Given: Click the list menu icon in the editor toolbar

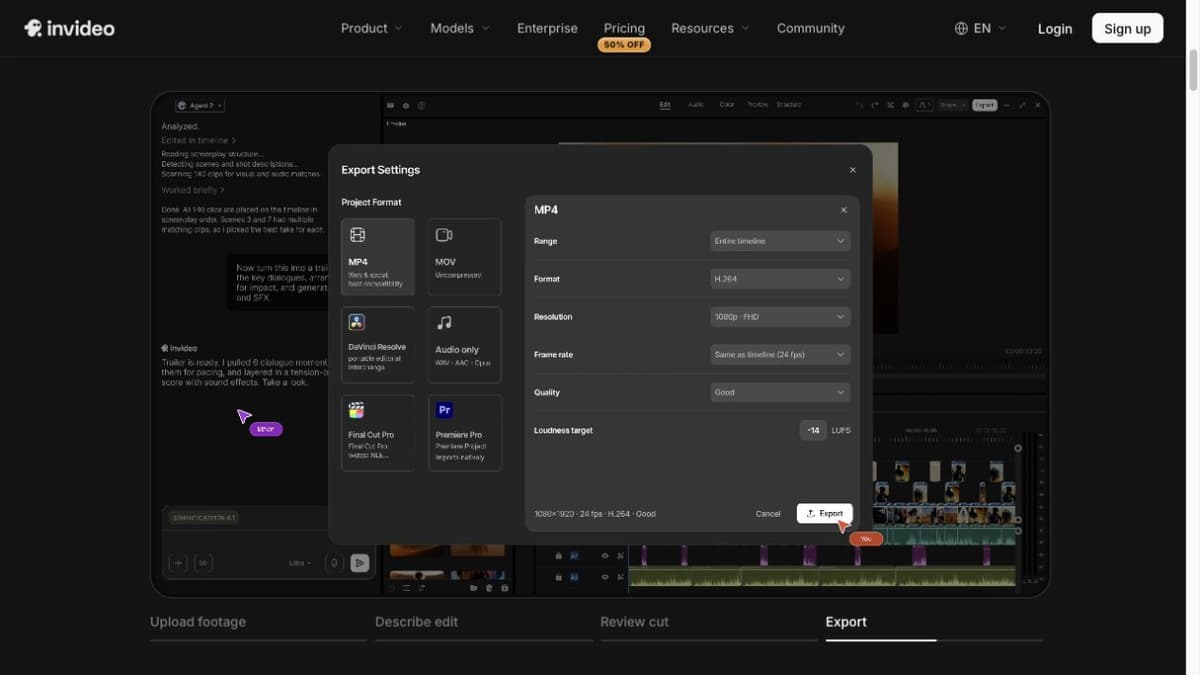Looking at the screenshot, I should point(390,105).
